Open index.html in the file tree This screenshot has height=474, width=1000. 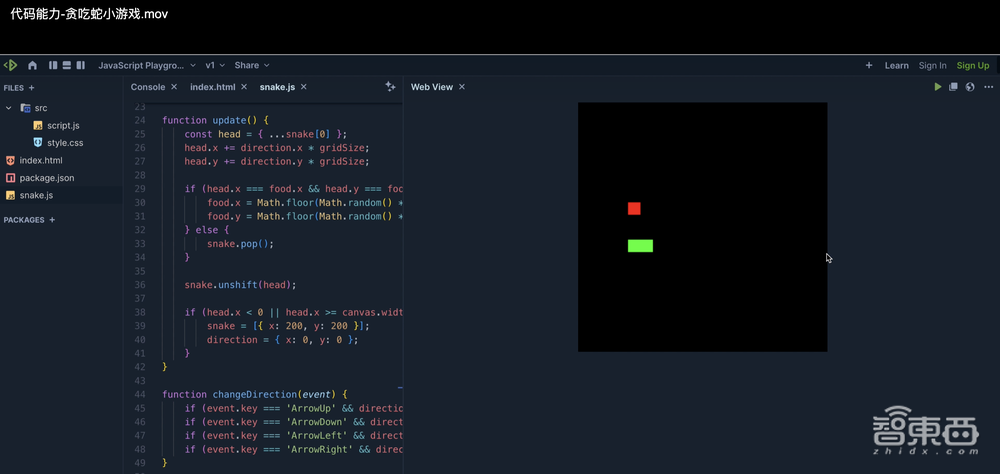(x=41, y=160)
